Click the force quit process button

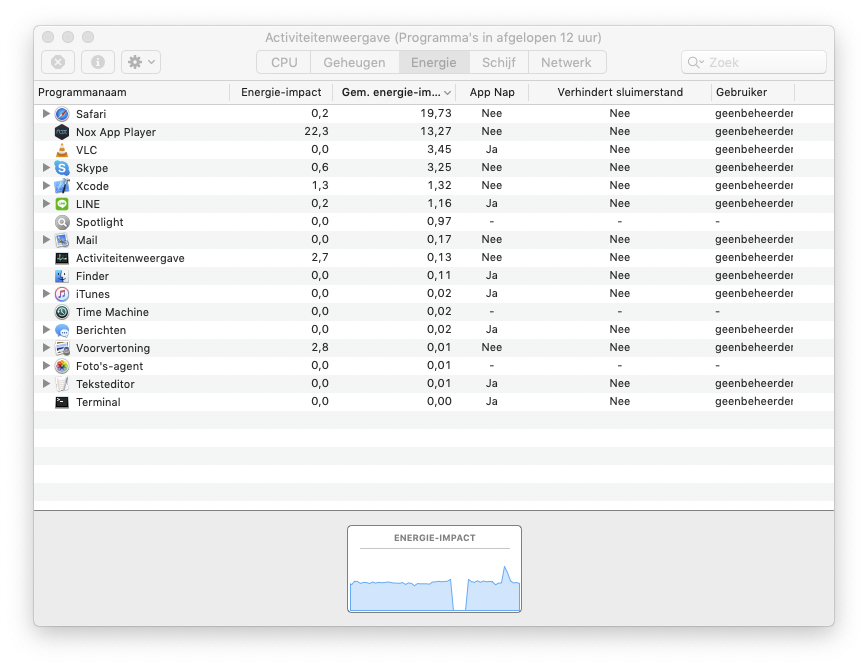pyautogui.click(x=58, y=62)
